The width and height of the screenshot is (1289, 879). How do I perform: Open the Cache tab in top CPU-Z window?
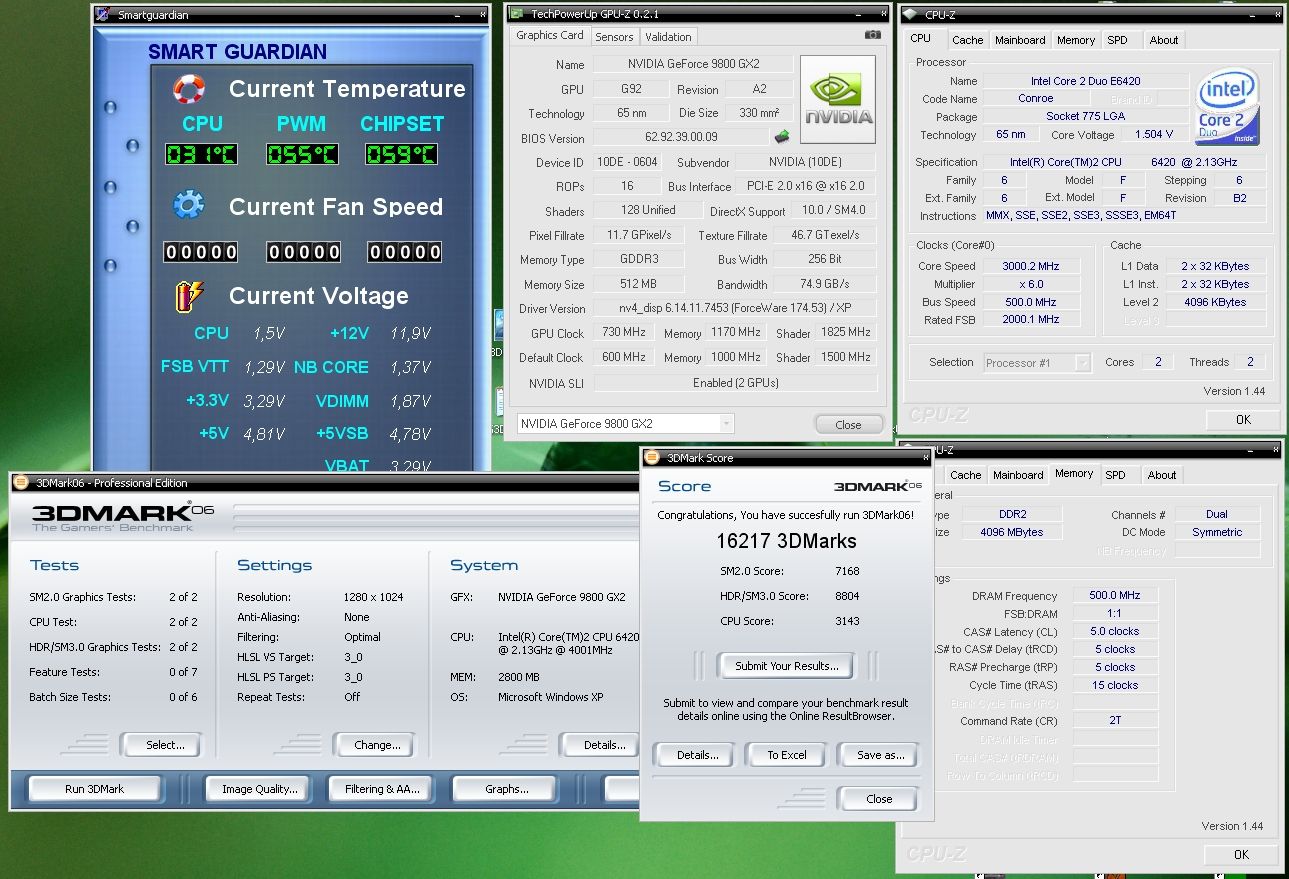967,40
